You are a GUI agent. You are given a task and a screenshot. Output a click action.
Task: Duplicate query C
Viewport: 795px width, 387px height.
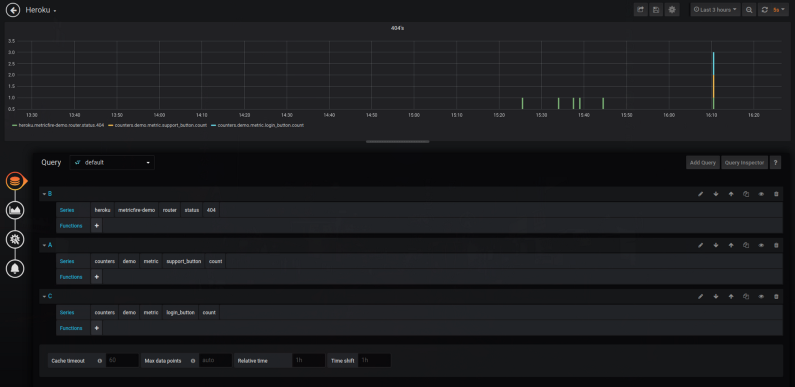point(746,296)
